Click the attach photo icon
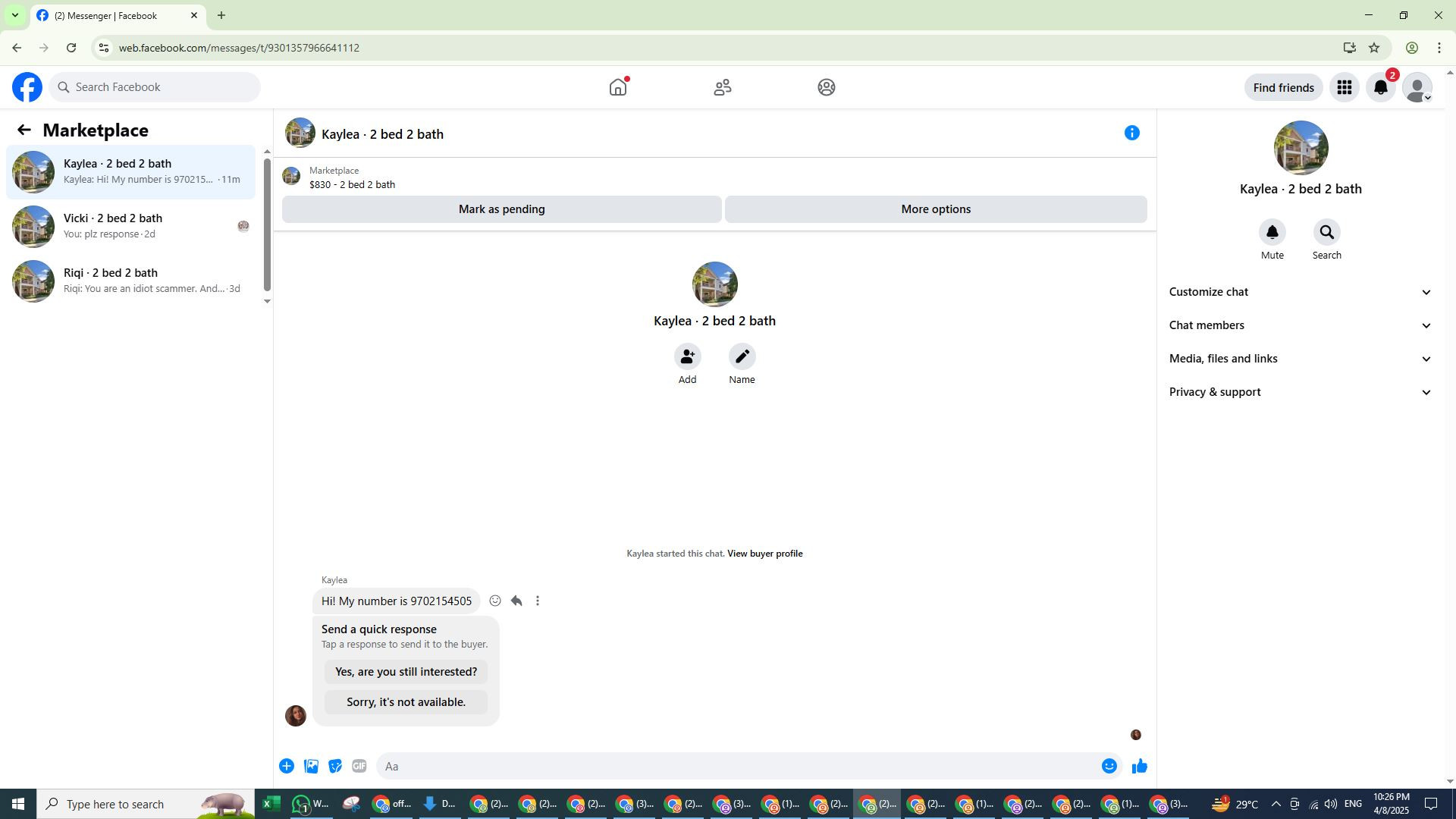1456x819 pixels. 311,767
